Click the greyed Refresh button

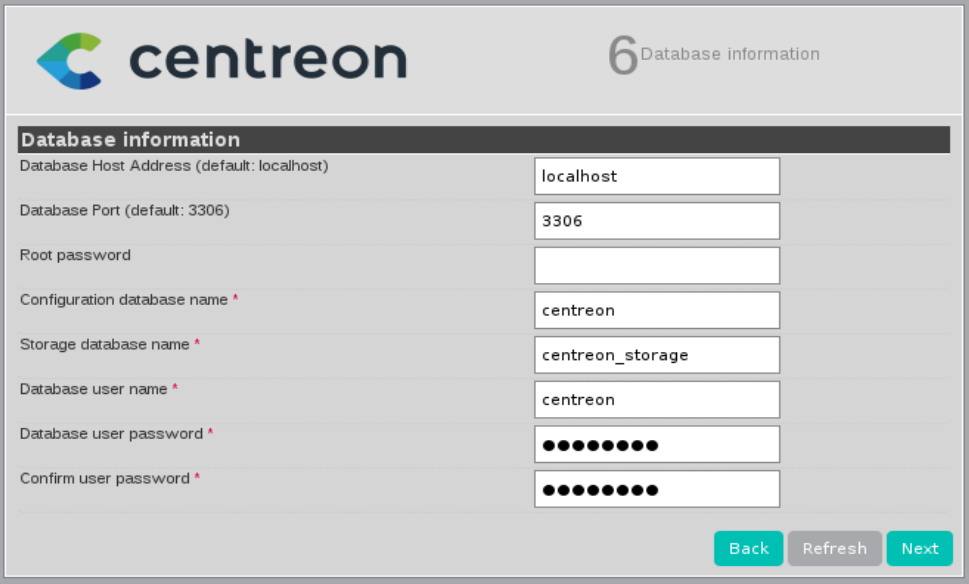point(834,548)
